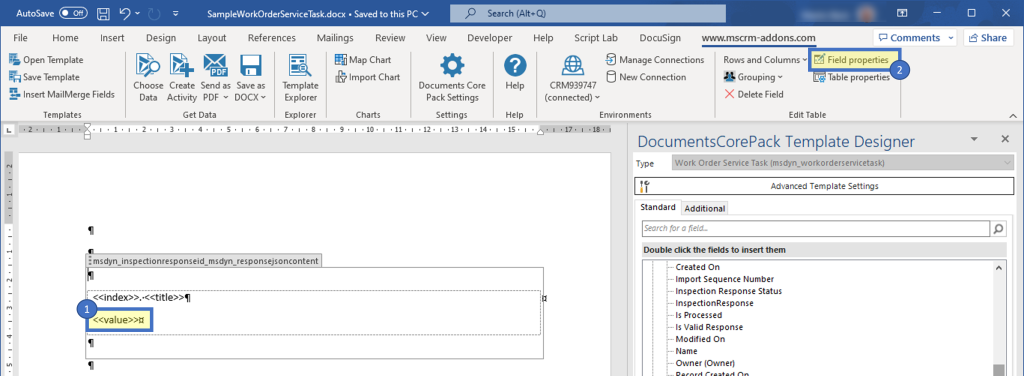Viewport: 1024px width, 376px height.
Task: Click Manage Connections
Action: coord(655,60)
